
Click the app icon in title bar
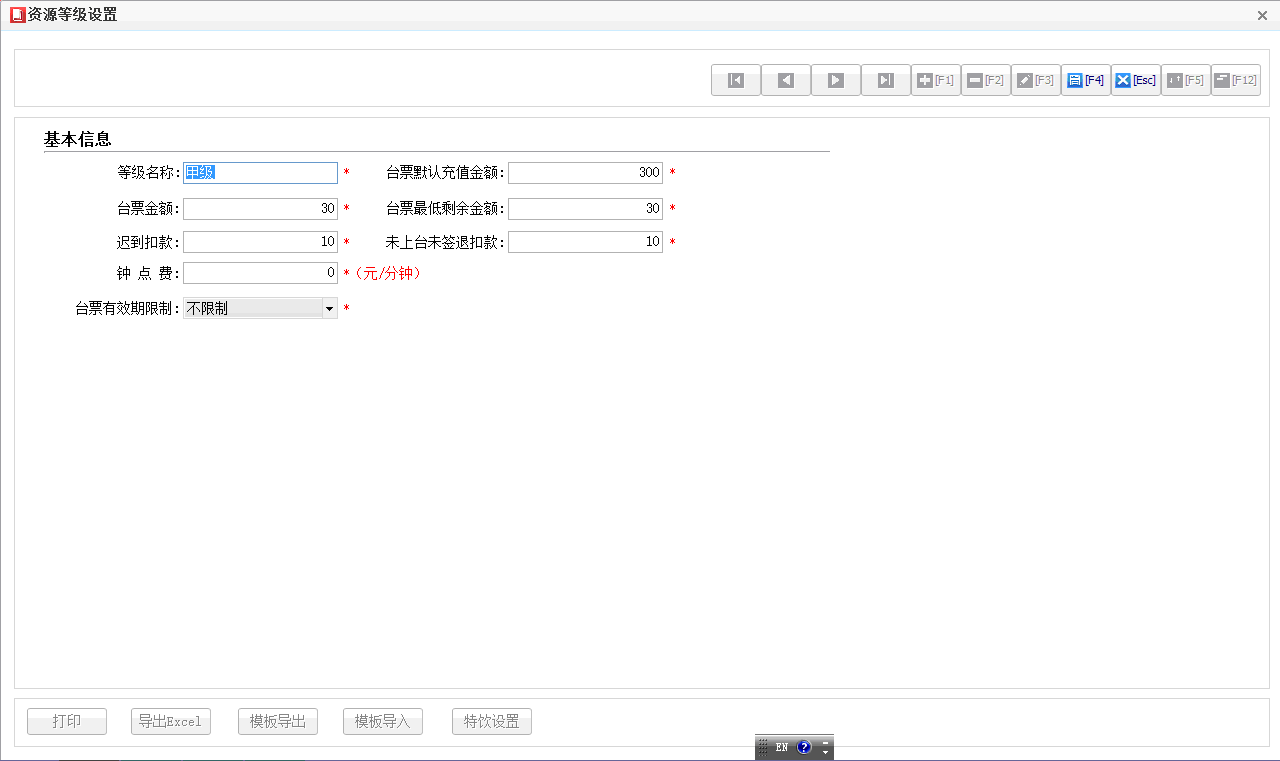(x=17, y=15)
